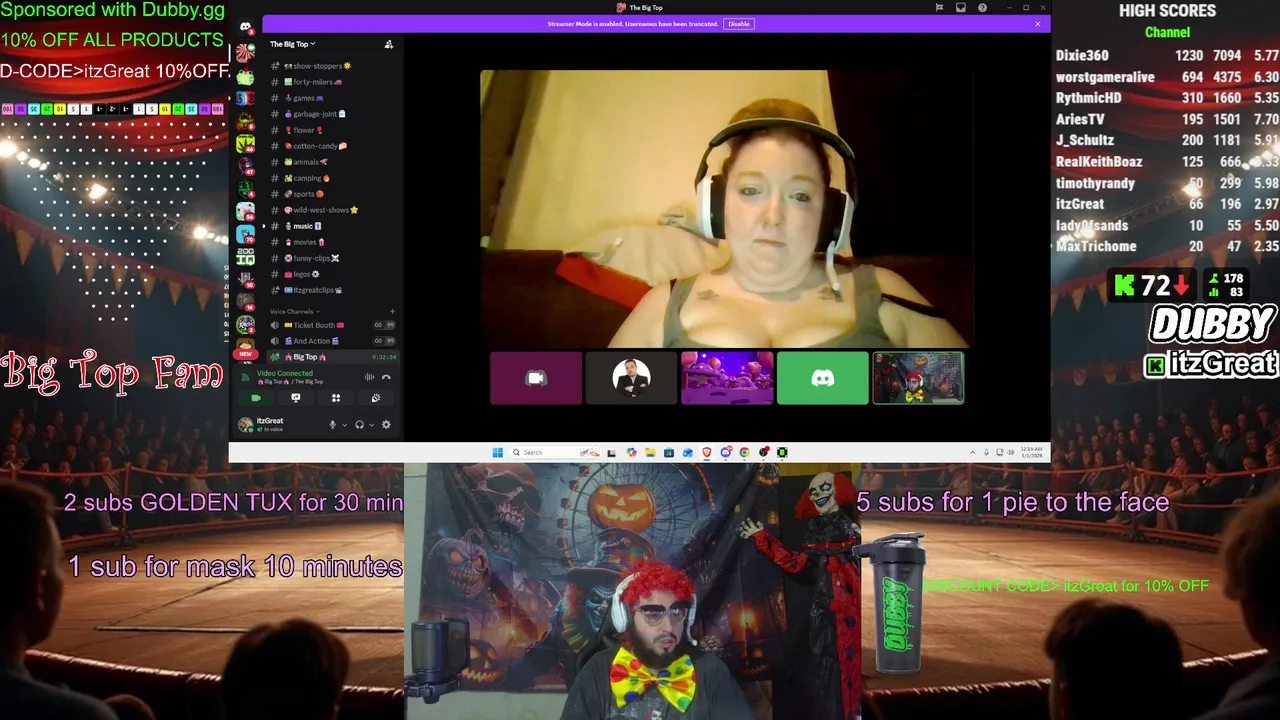Open The Big Top server dropdown
This screenshot has width=1280, height=720.
tap(292, 44)
